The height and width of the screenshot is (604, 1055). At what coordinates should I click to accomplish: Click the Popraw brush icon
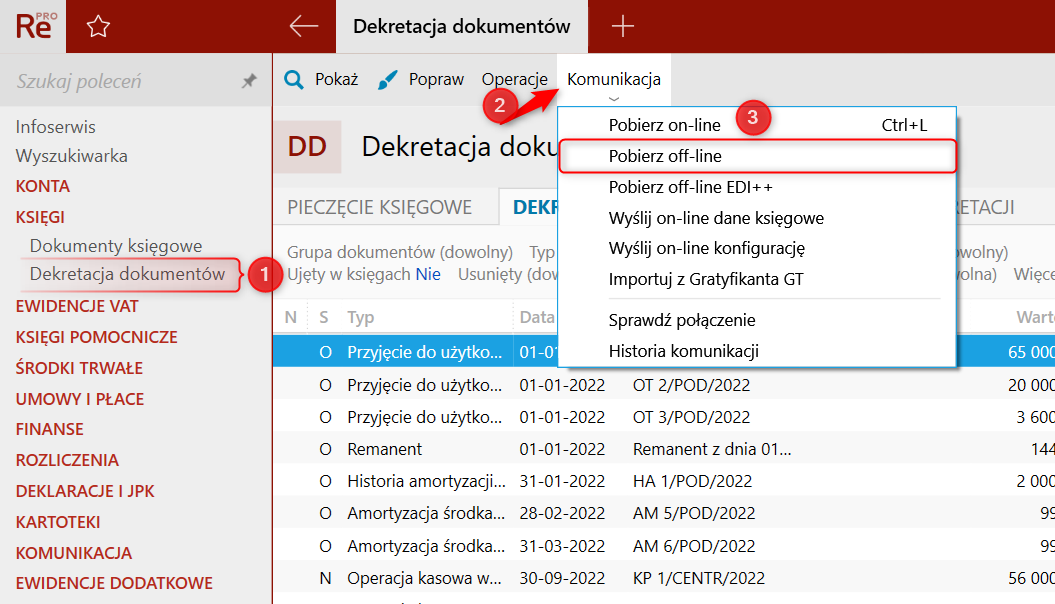388,80
